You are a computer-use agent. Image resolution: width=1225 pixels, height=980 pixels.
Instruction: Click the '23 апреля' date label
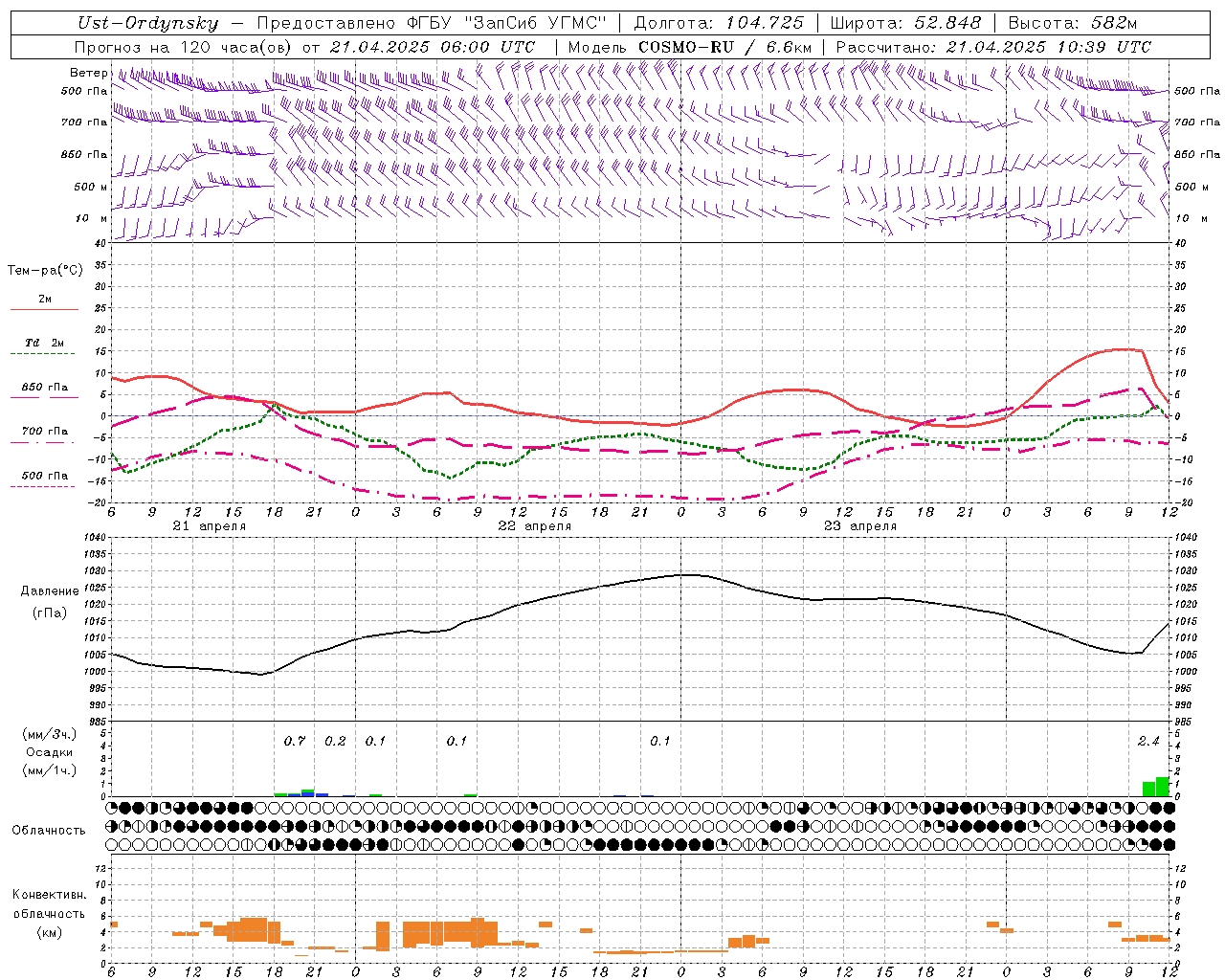pyautogui.click(x=859, y=526)
